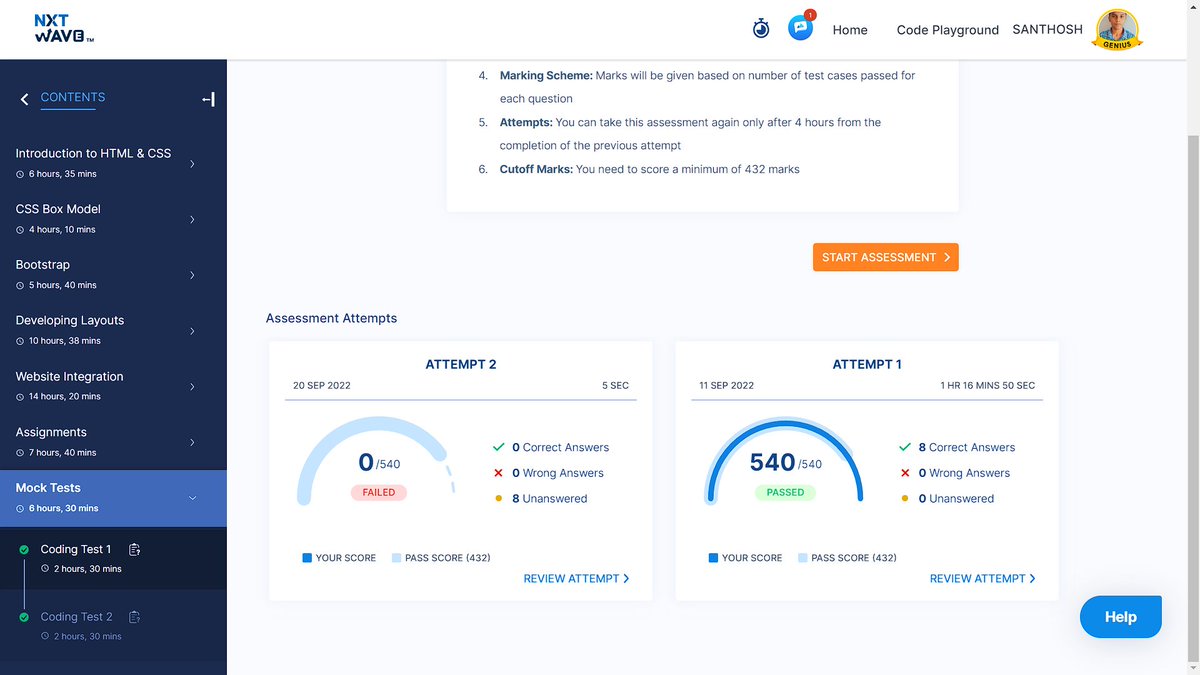Go to Home in the top navigation
This screenshot has width=1200, height=675.
point(849,29)
